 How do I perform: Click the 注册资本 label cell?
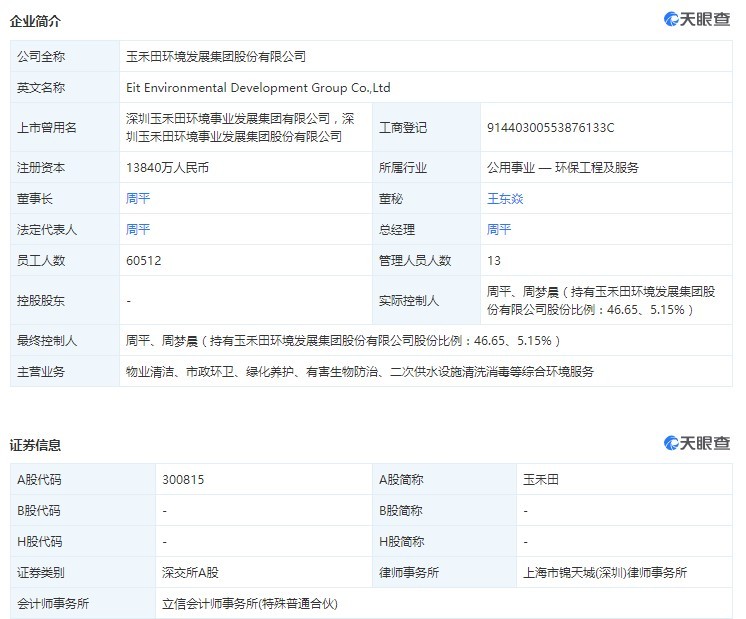tap(65, 167)
